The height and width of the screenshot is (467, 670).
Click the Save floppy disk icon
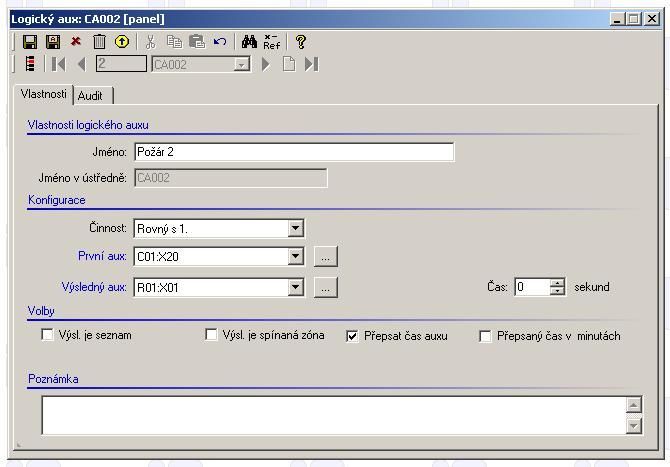(30, 42)
